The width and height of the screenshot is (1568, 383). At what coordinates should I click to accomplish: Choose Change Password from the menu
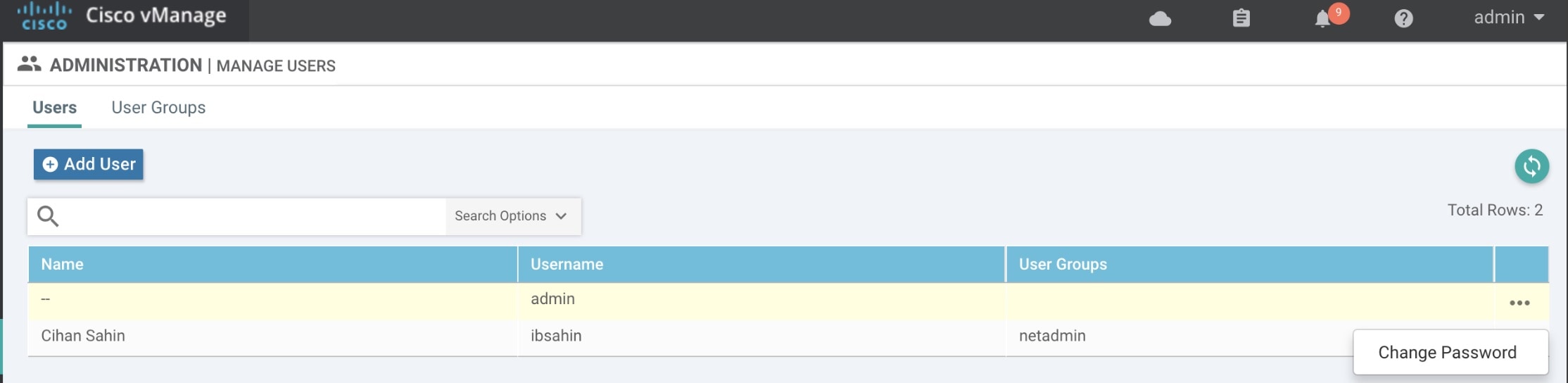(1447, 353)
